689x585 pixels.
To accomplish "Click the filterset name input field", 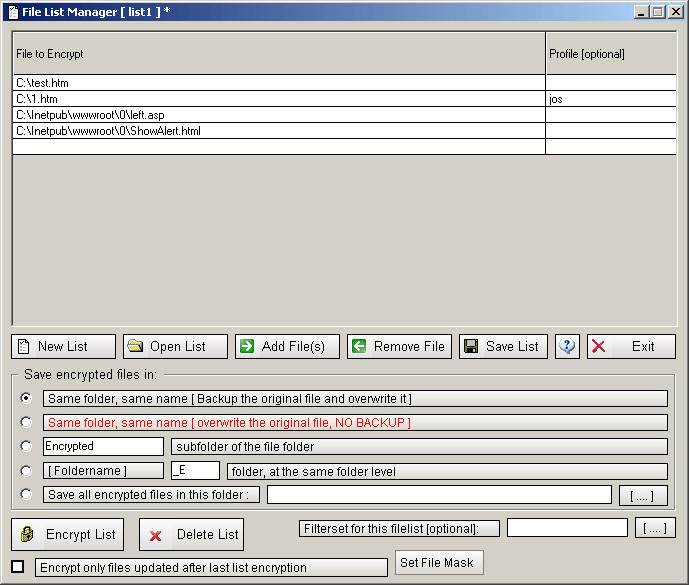I will pyautogui.click(x=567, y=528).
